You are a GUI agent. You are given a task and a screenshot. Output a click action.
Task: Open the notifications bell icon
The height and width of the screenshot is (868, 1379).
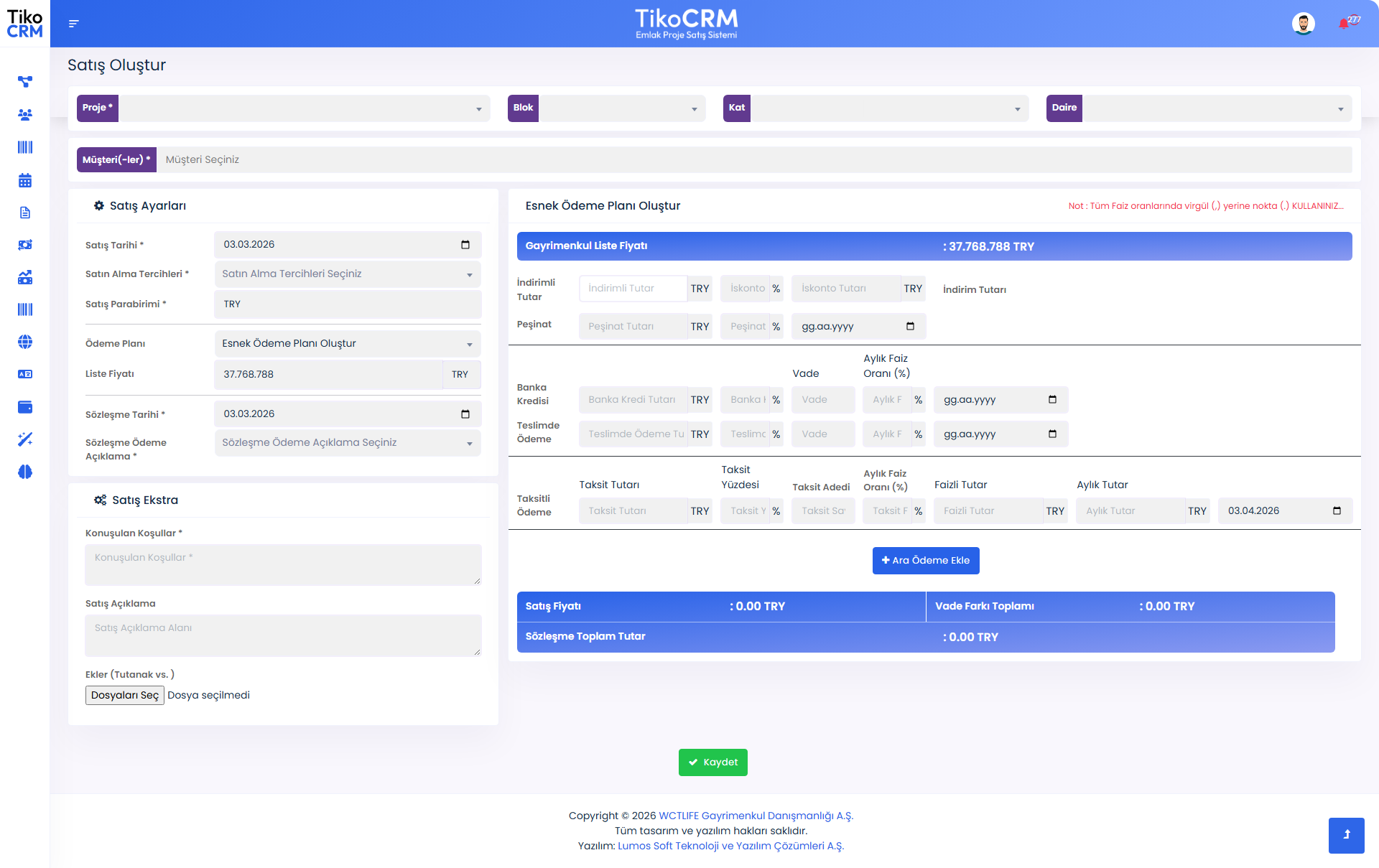click(1345, 24)
